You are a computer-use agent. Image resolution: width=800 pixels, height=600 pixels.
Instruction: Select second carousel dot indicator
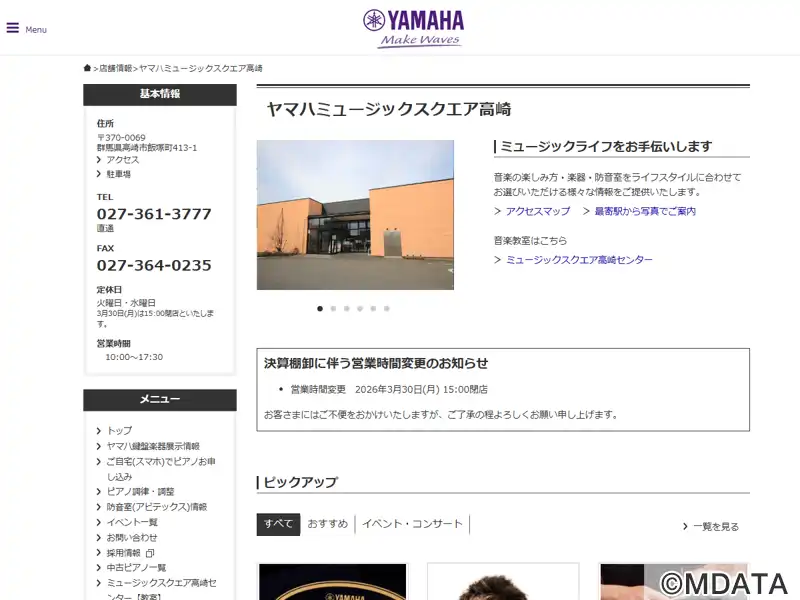(333, 309)
